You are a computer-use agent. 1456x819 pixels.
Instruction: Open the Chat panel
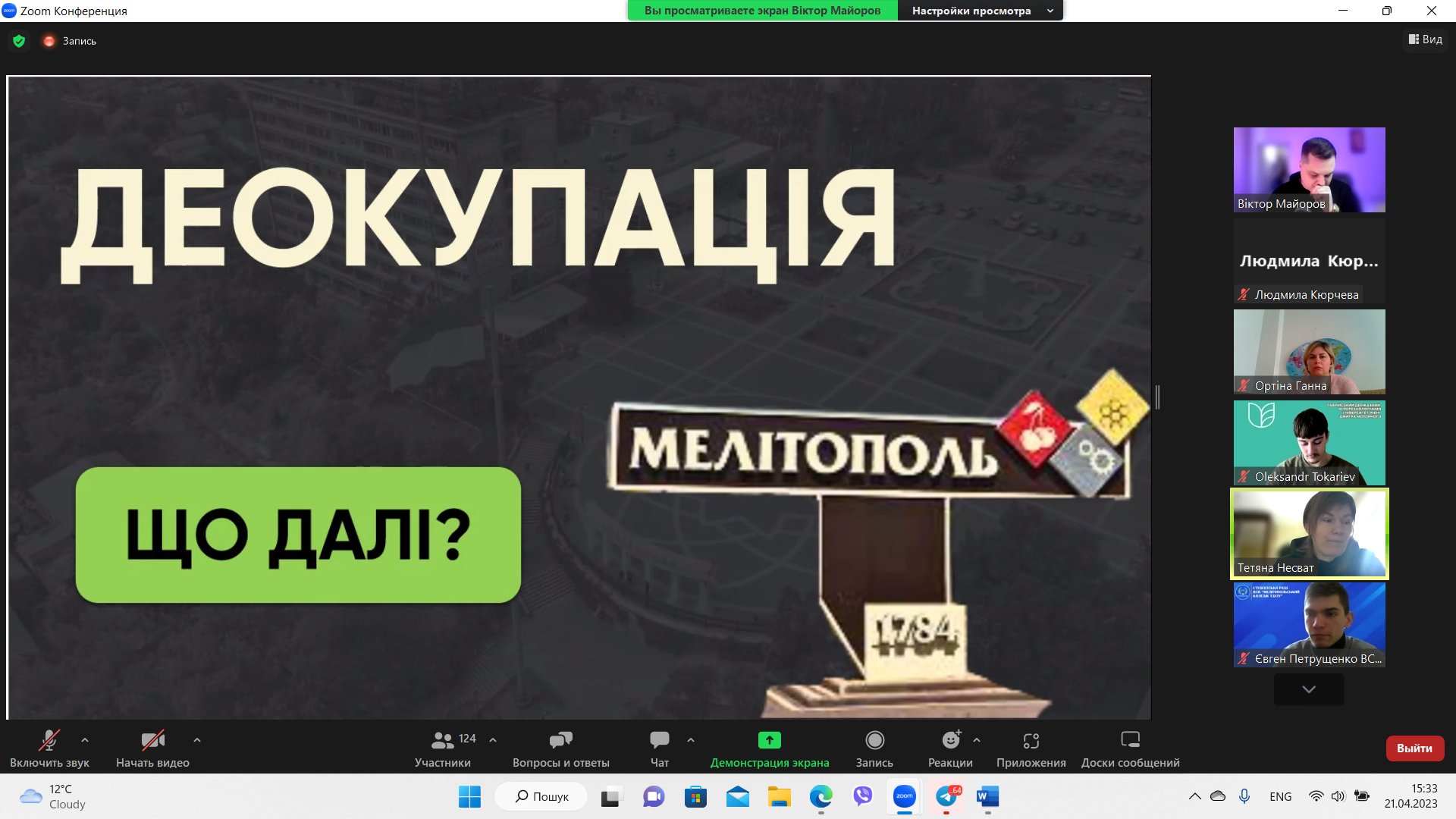(x=659, y=740)
